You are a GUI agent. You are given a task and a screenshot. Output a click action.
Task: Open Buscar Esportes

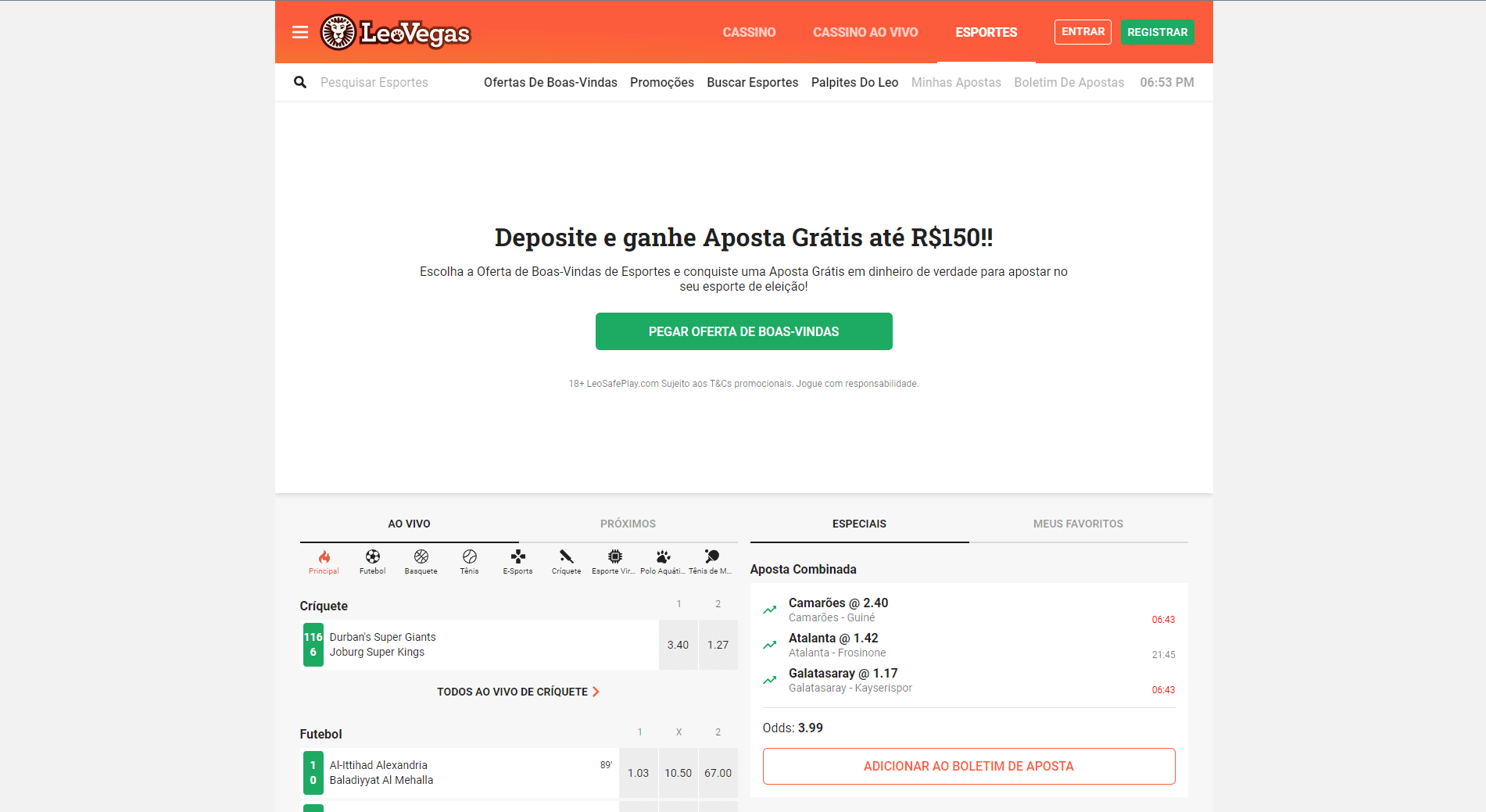(753, 82)
